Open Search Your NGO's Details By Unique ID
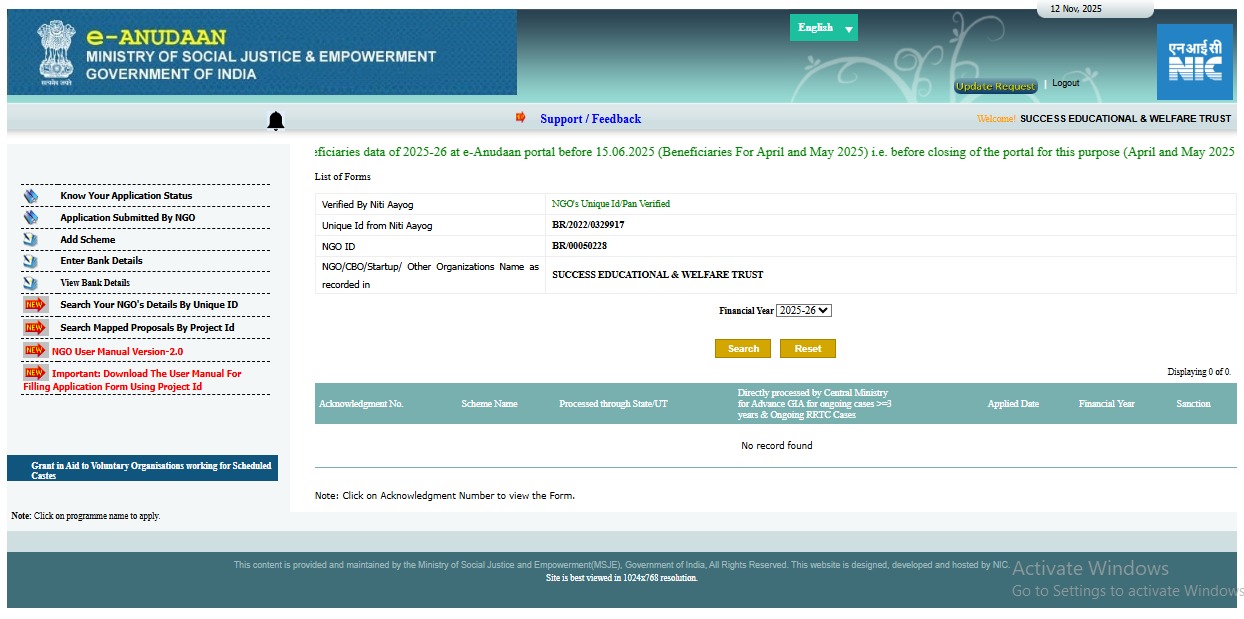 click(148, 305)
